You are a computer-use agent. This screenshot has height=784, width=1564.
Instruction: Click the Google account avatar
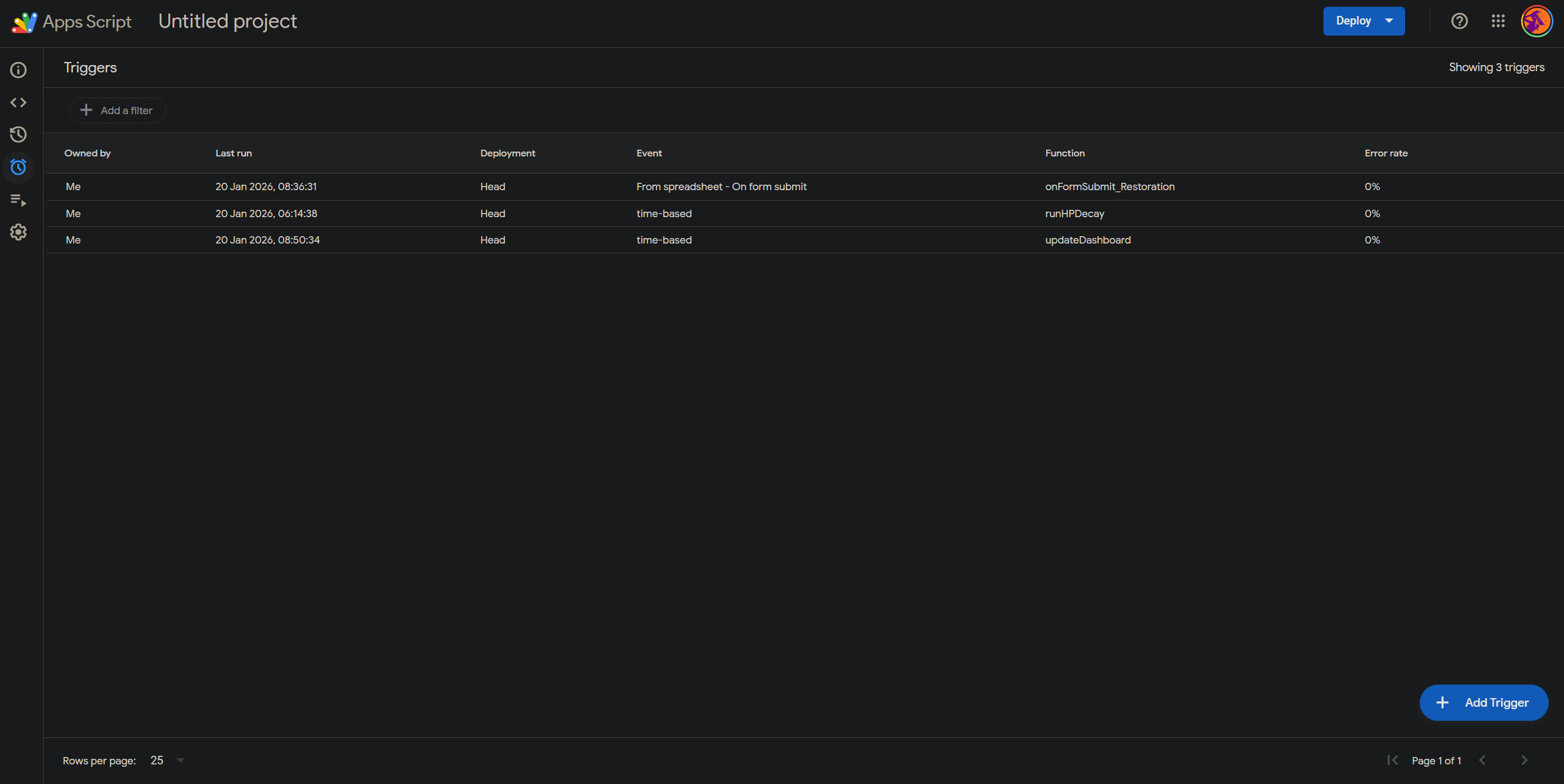tap(1536, 21)
